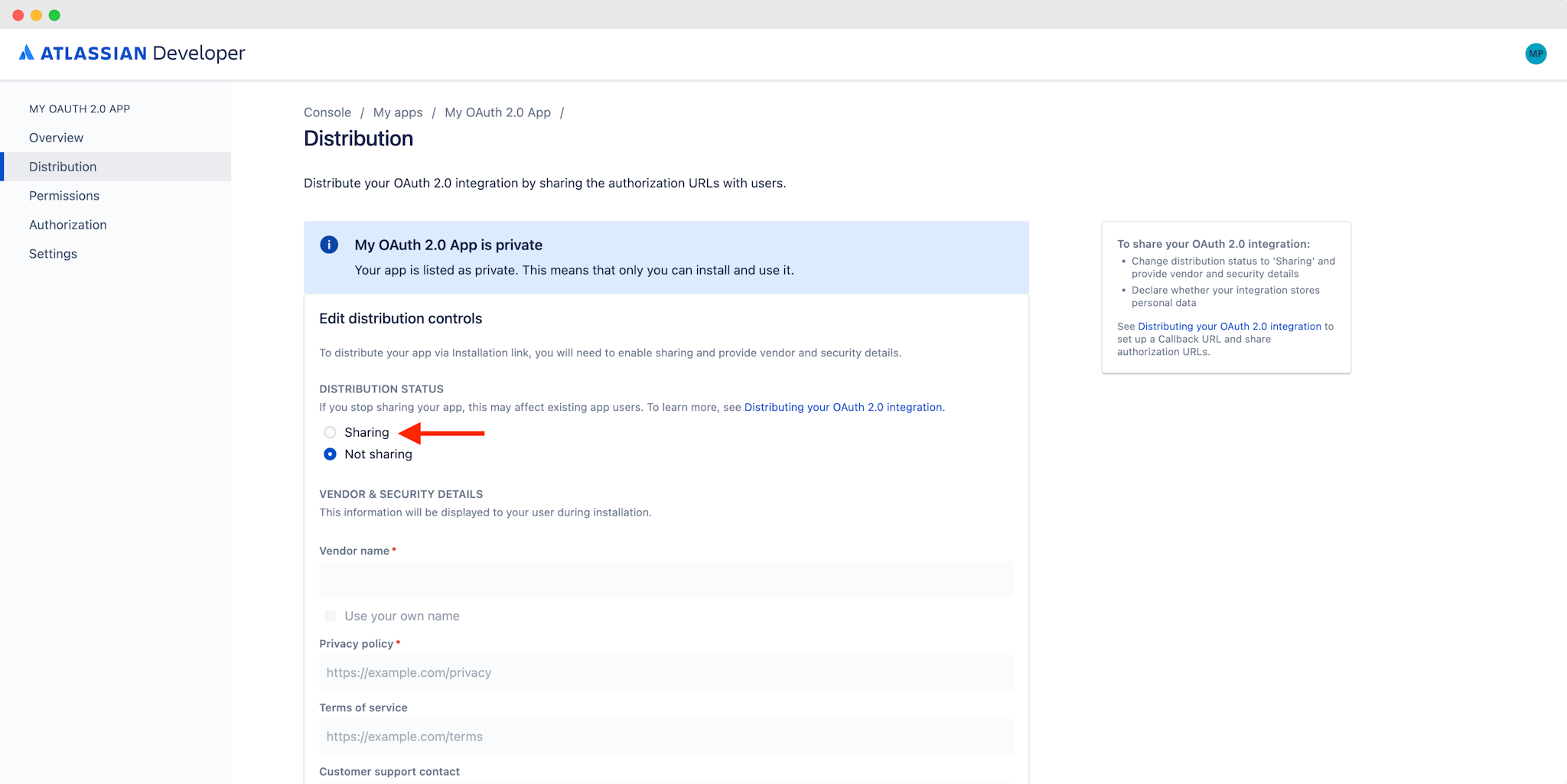Select the Not sharing radio button

[330, 454]
